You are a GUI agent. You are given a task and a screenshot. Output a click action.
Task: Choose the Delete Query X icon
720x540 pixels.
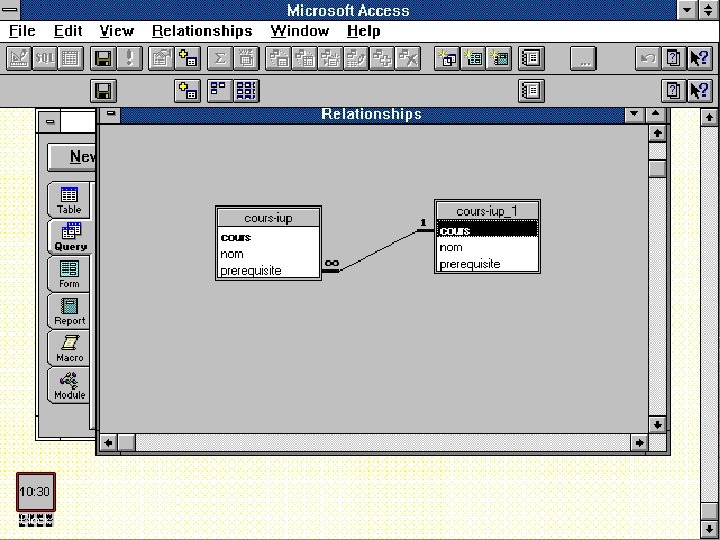coord(408,58)
